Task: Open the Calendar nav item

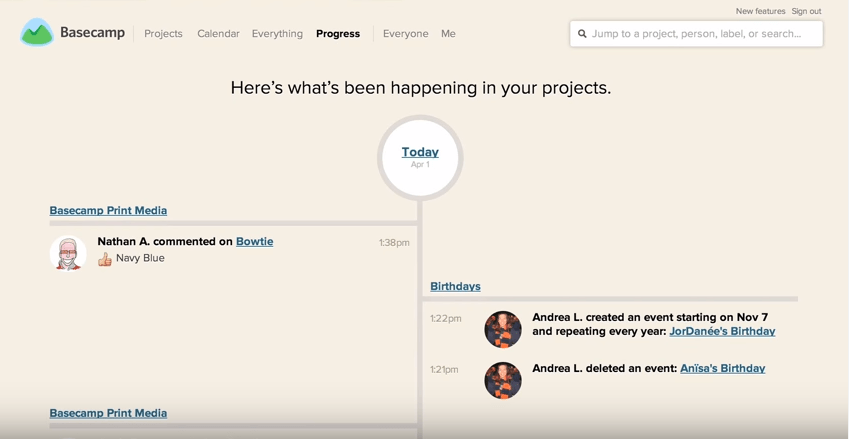Action: point(218,34)
